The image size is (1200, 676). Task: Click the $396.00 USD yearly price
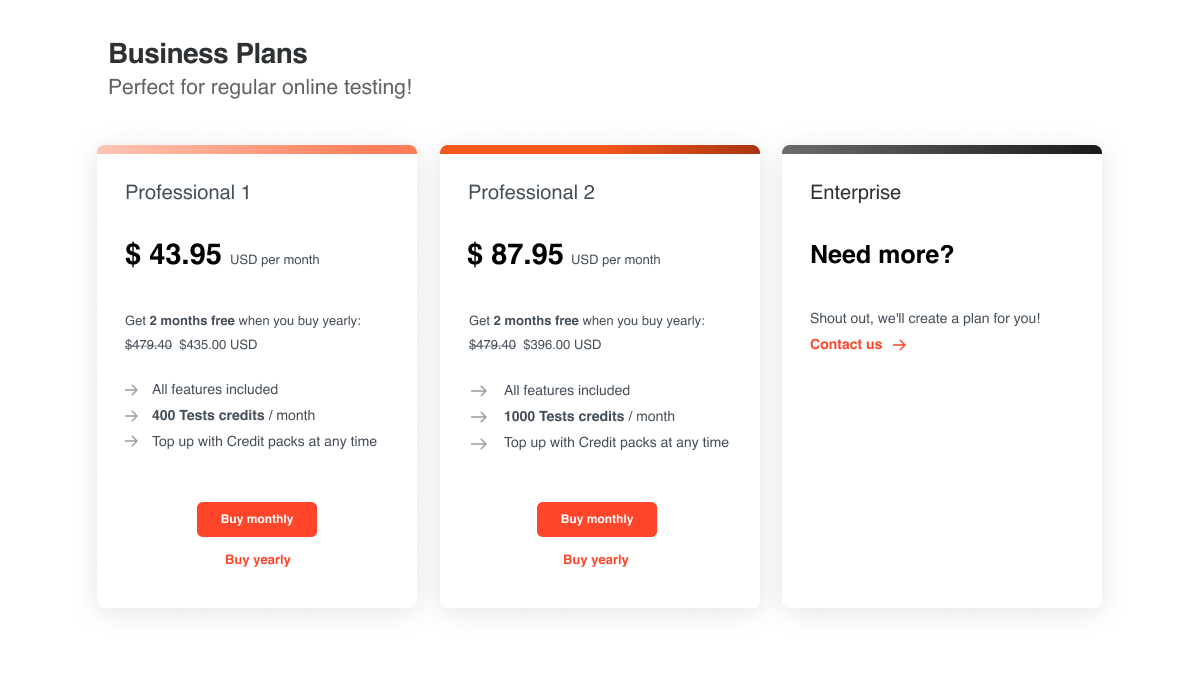(x=561, y=345)
